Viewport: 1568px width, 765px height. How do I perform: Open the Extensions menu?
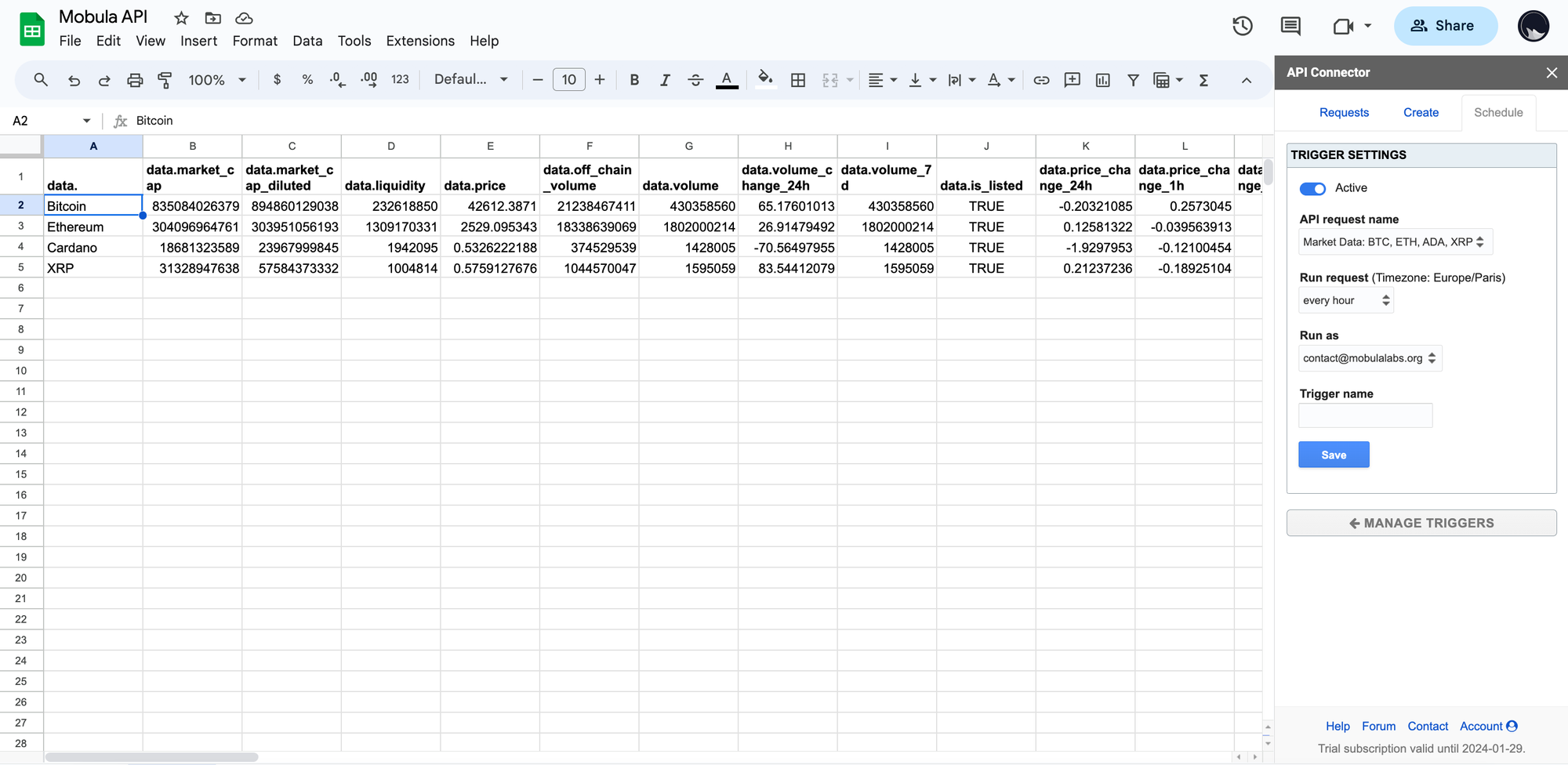coord(419,41)
